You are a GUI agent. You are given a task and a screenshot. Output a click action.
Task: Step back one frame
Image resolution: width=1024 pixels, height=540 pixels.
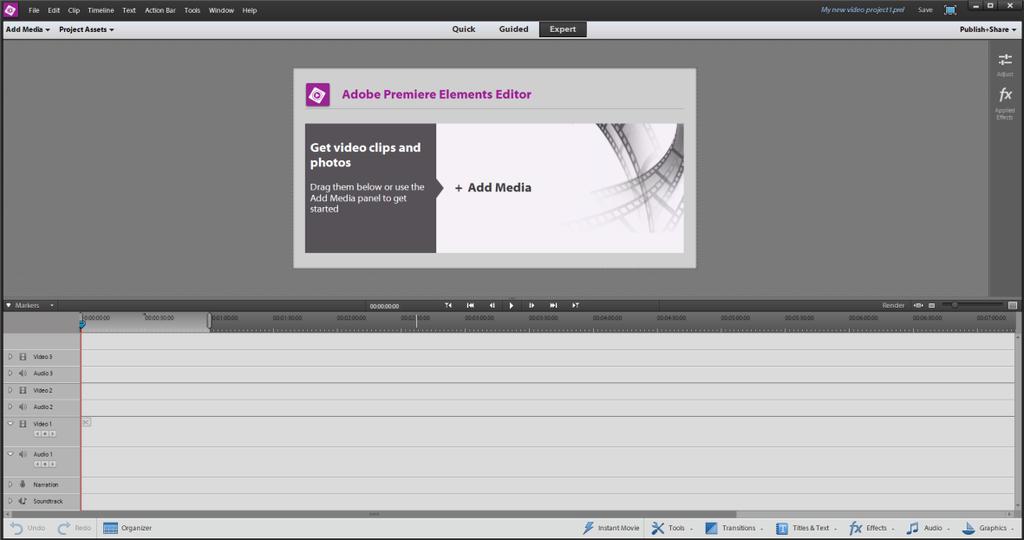(492, 305)
